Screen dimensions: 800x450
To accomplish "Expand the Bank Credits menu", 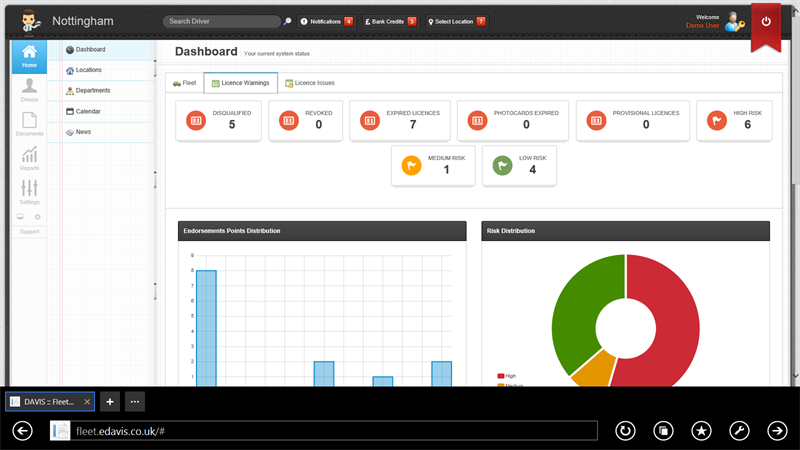I will point(390,21).
